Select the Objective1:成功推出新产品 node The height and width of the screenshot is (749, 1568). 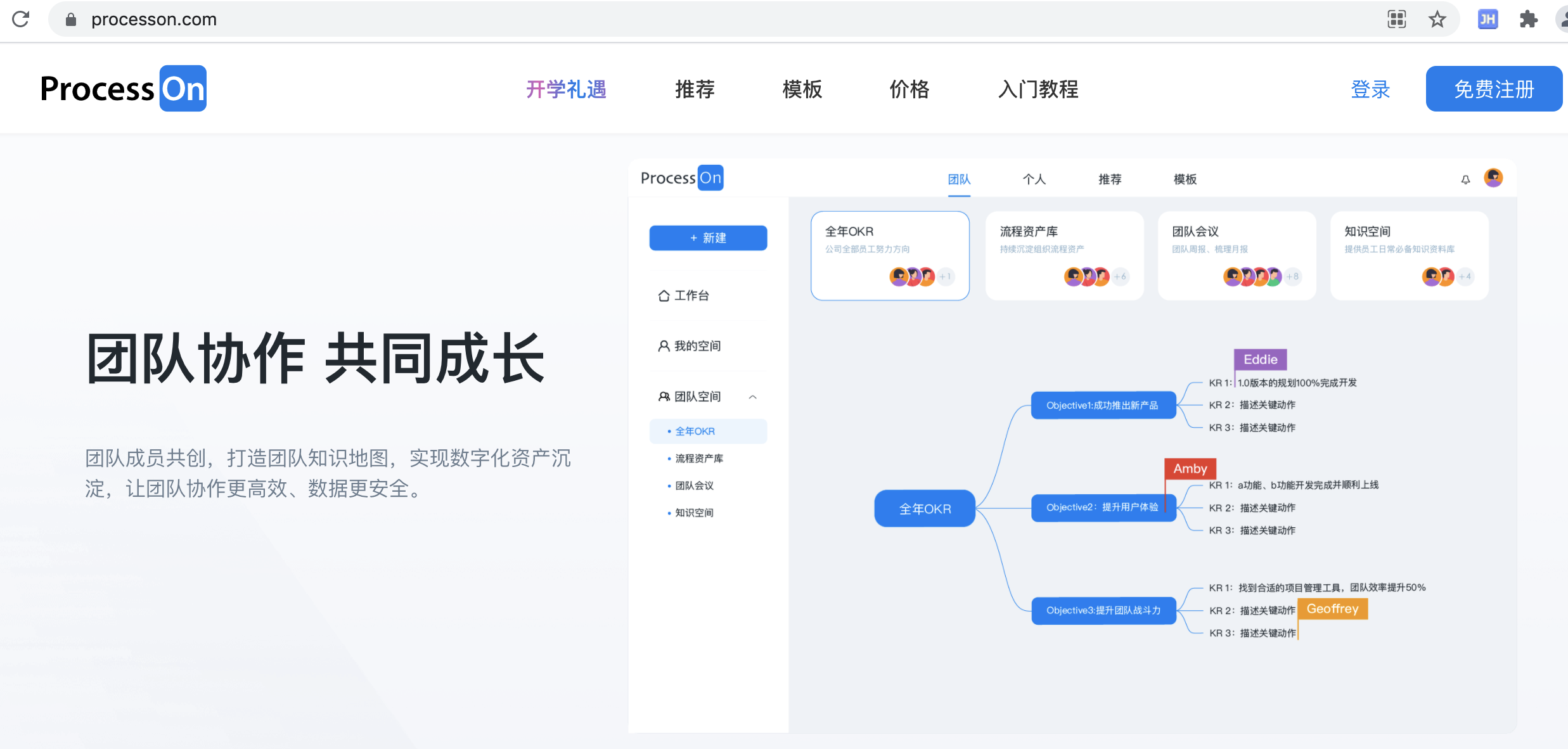pyautogui.click(x=1103, y=405)
